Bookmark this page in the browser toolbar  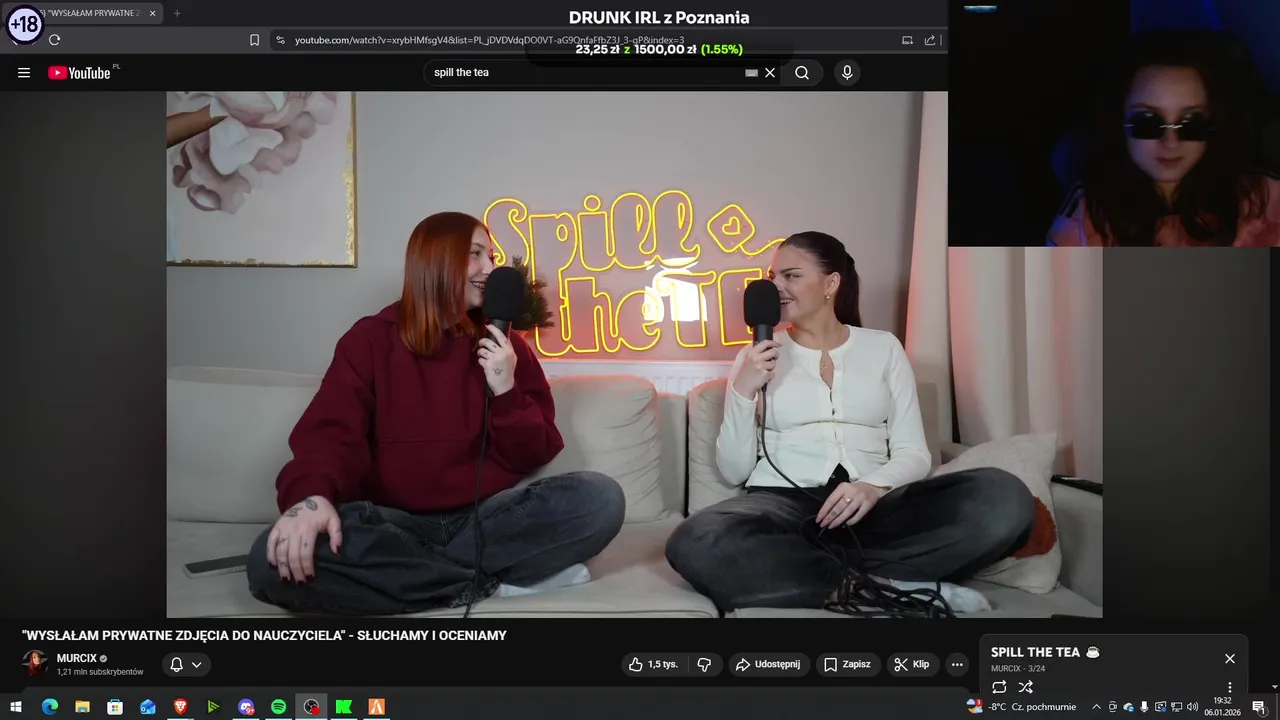point(254,40)
